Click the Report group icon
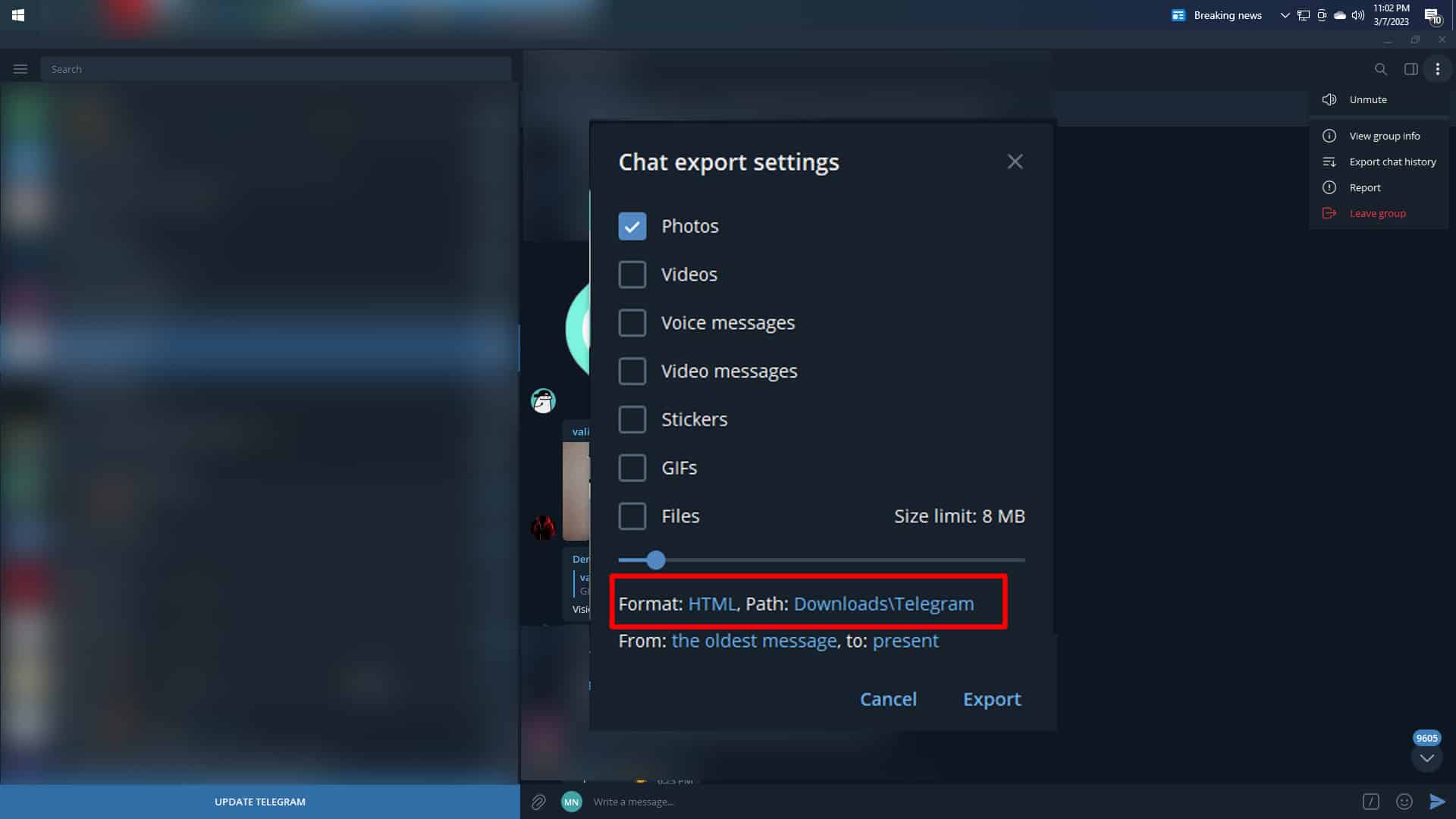This screenshot has height=819, width=1456. (x=1330, y=187)
